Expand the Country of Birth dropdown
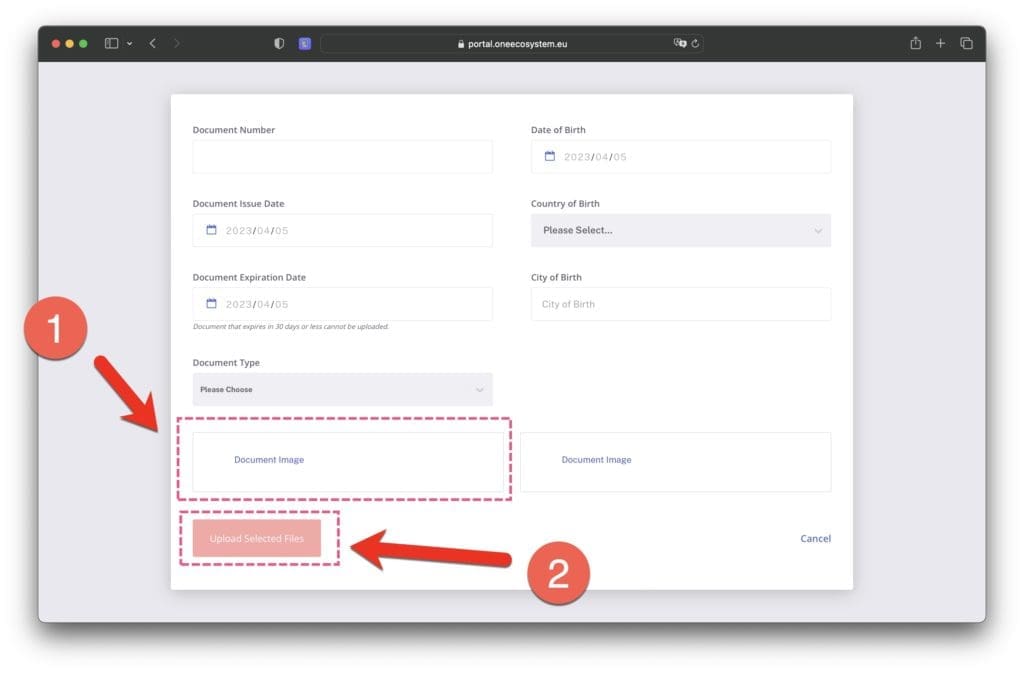1024x673 pixels. 680,230
